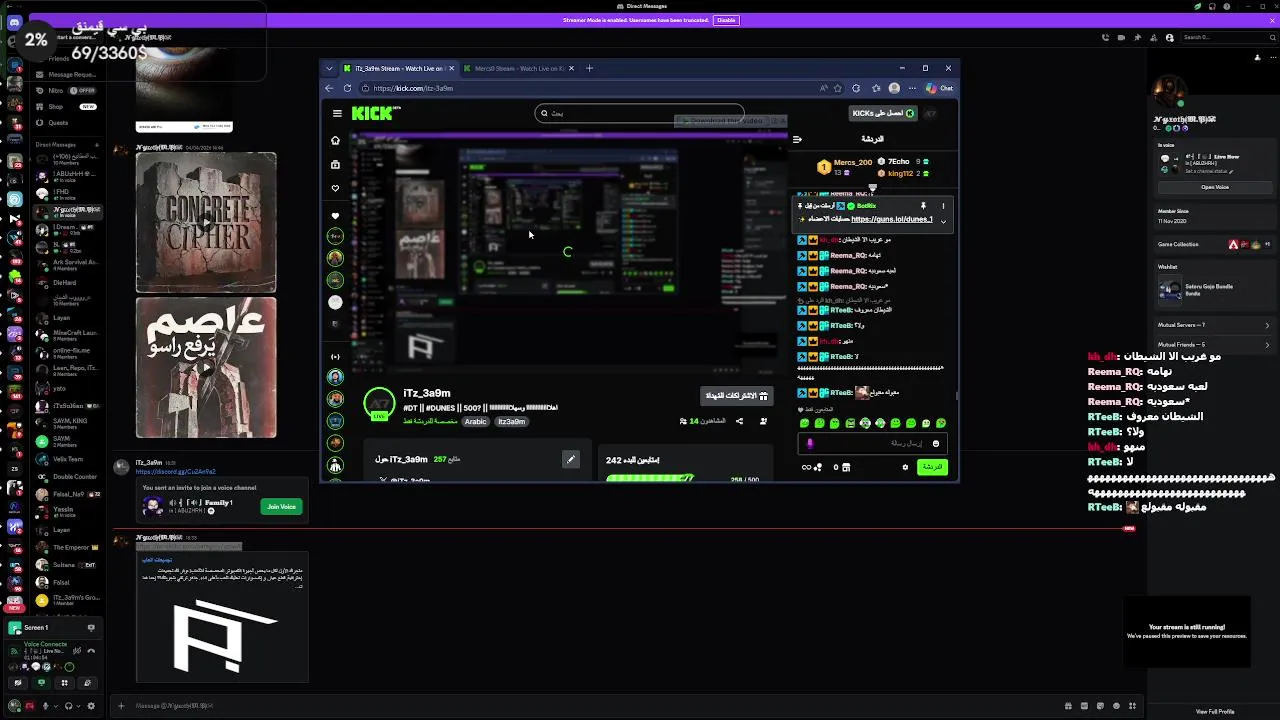Open the Discord Shop

click(x=67, y=106)
